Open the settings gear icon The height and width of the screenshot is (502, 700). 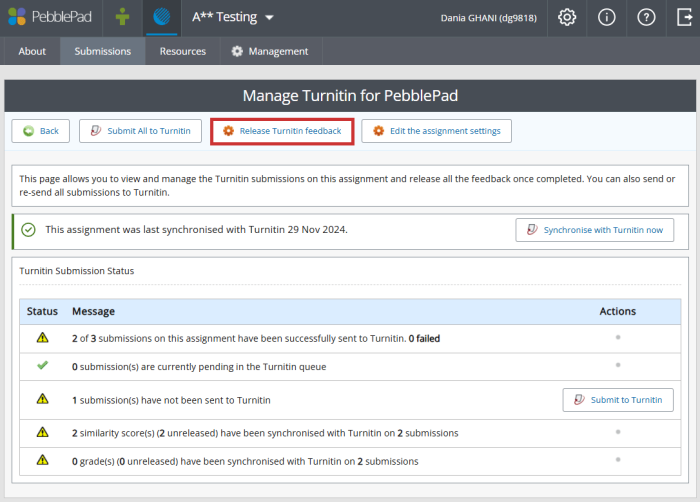pos(567,17)
